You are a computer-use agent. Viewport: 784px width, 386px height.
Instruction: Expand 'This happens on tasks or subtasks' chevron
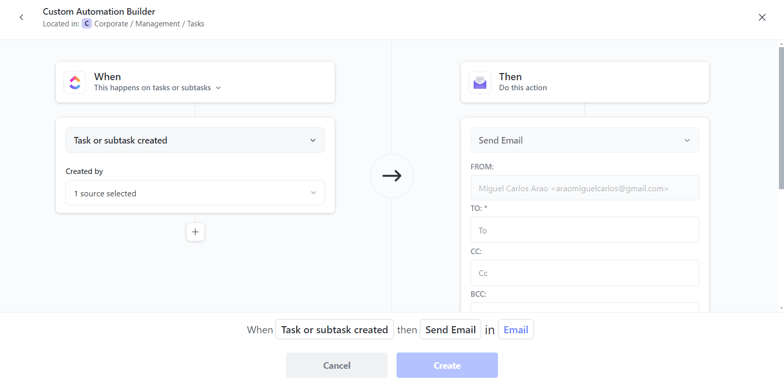click(x=218, y=88)
